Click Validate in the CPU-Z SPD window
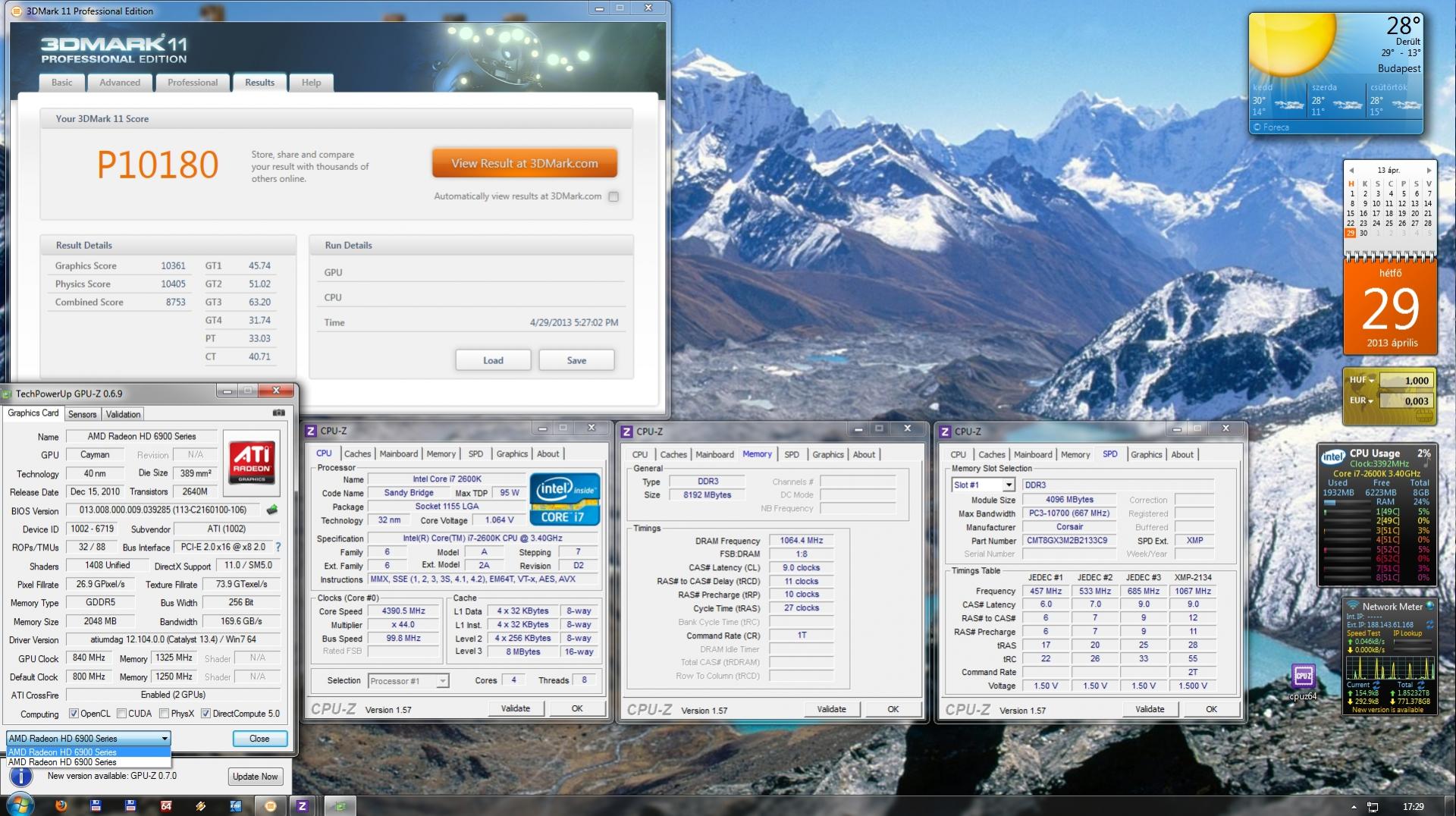The height and width of the screenshot is (816, 1456). (x=1150, y=709)
